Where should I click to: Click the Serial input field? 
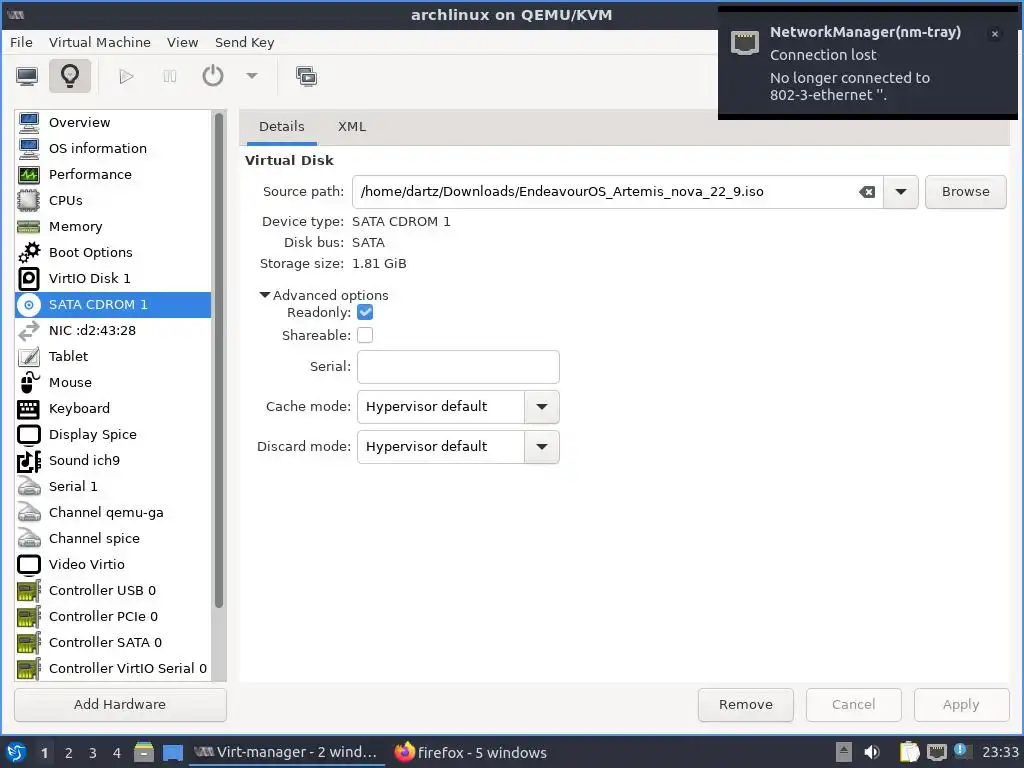point(458,367)
